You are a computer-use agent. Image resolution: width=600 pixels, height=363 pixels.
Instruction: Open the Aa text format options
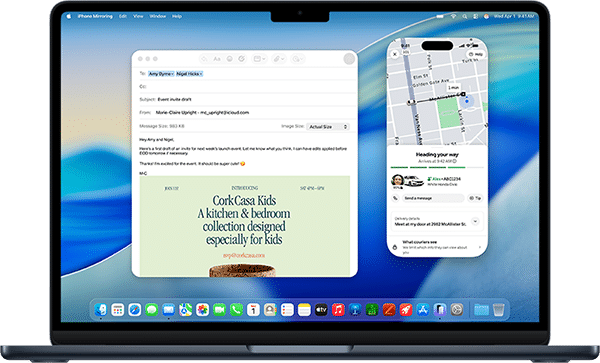click(x=217, y=59)
